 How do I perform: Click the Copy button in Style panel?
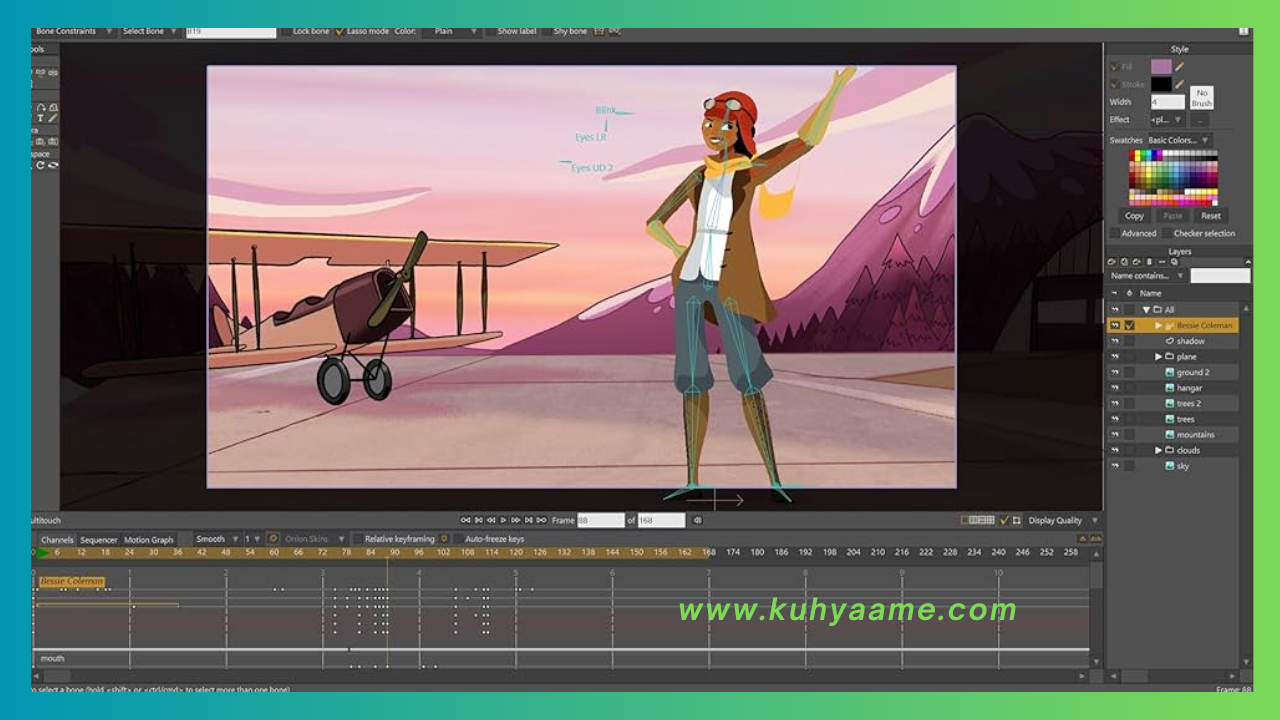(x=1134, y=215)
